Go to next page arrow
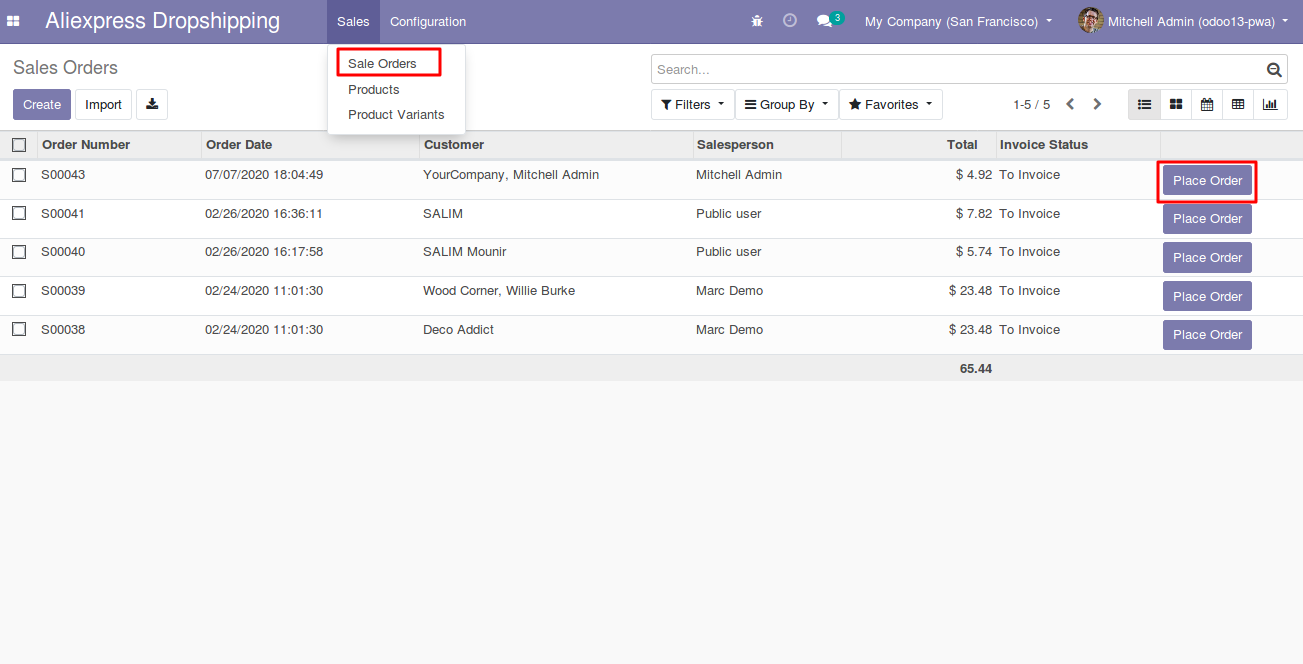The height and width of the screenshot is (664, 1303). (x=1097, y=104)
